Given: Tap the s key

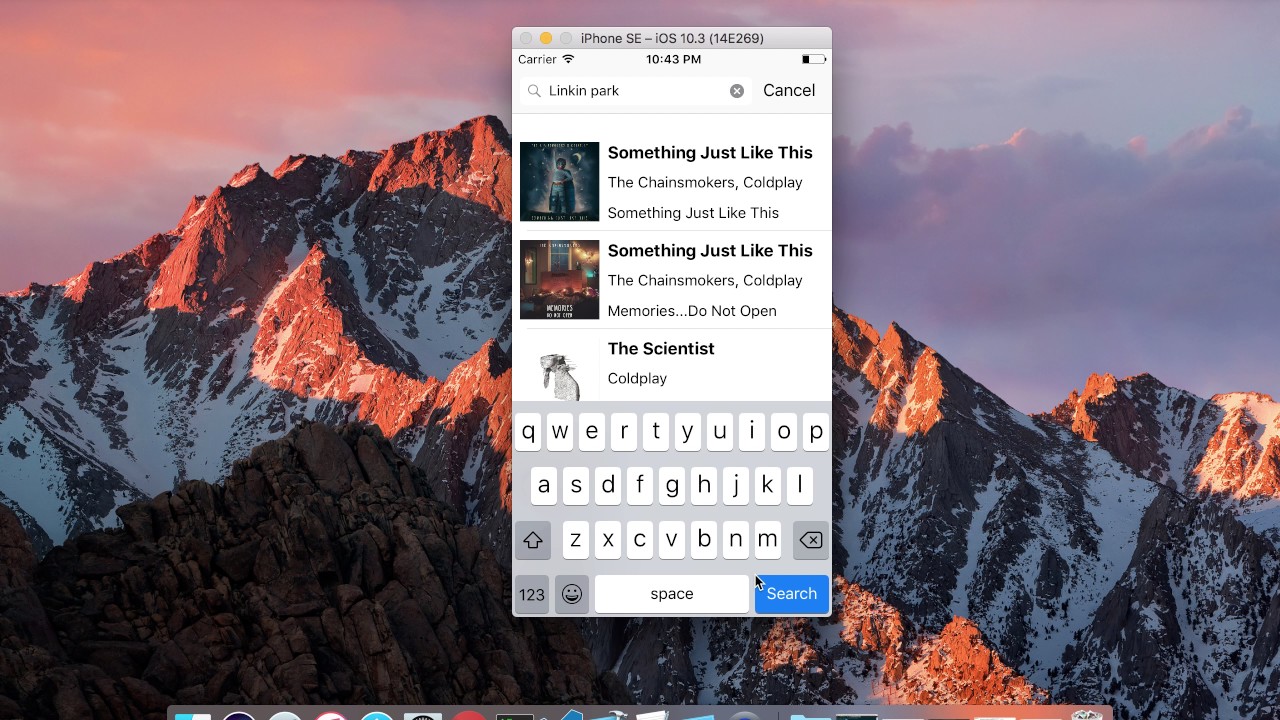Looking at the screenshot, I should 576,486.
